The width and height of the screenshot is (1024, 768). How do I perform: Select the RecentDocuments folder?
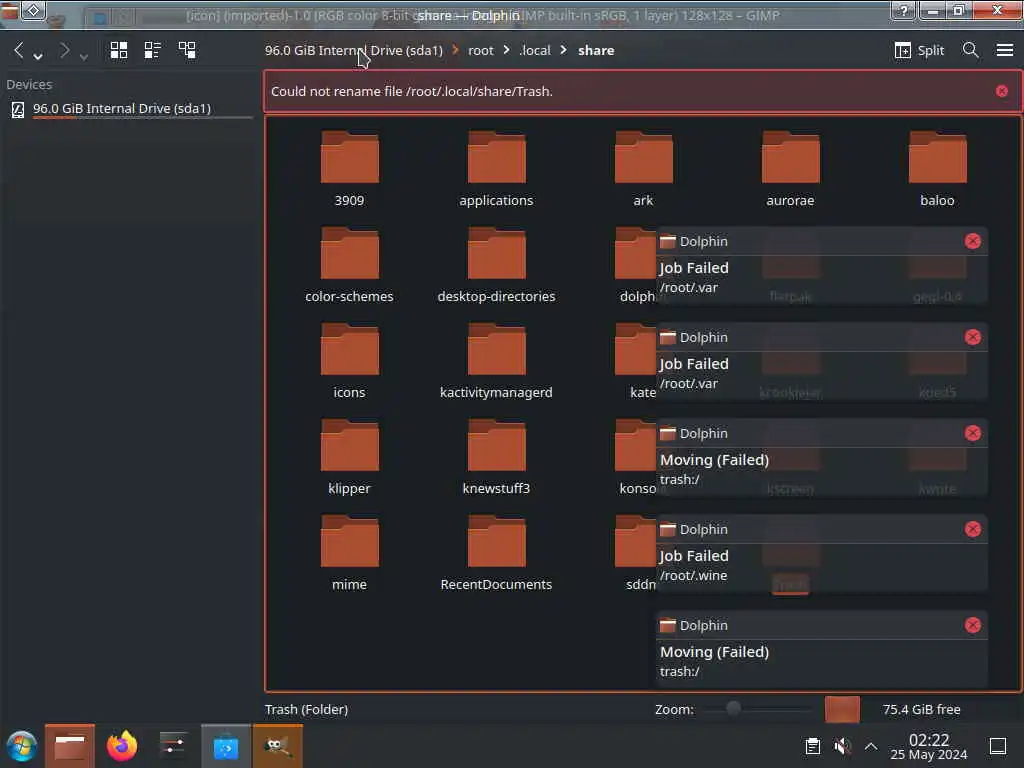[x=496, y=553]
